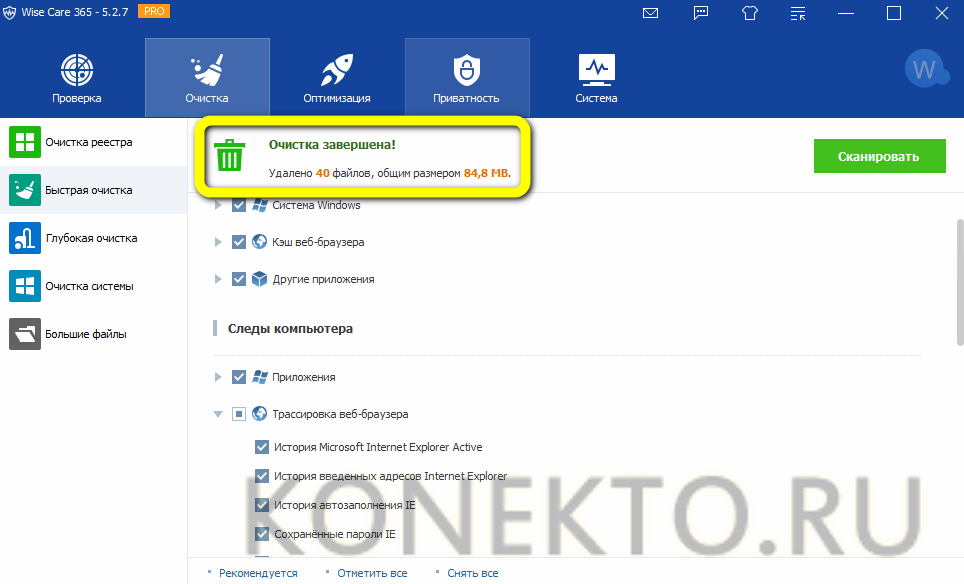
Task: Open the Оптимизация rocket icon
Action: pyautogui.click(x=336, y=70)
